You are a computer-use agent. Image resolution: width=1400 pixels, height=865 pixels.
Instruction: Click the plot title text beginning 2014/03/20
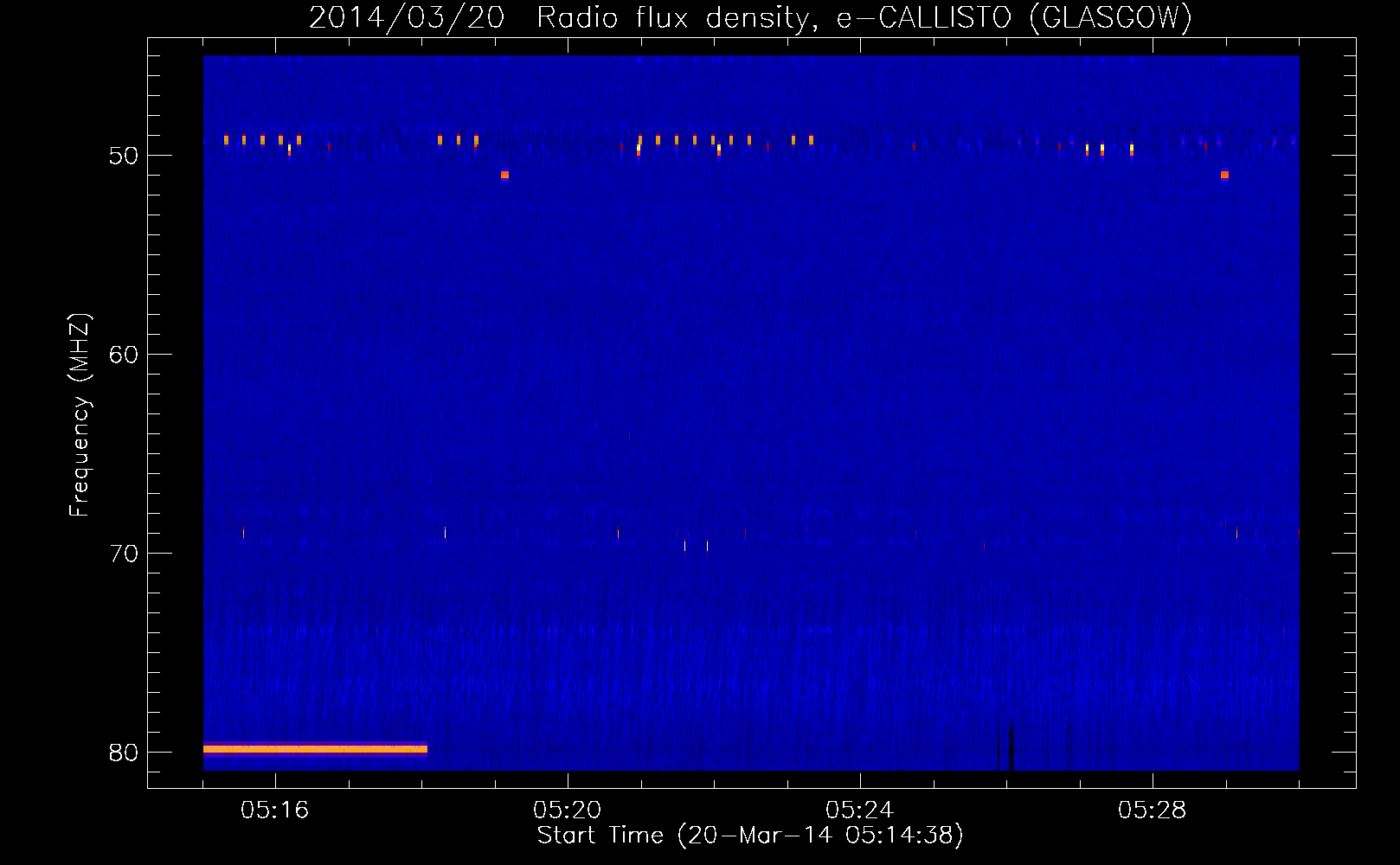coord(750,17)
